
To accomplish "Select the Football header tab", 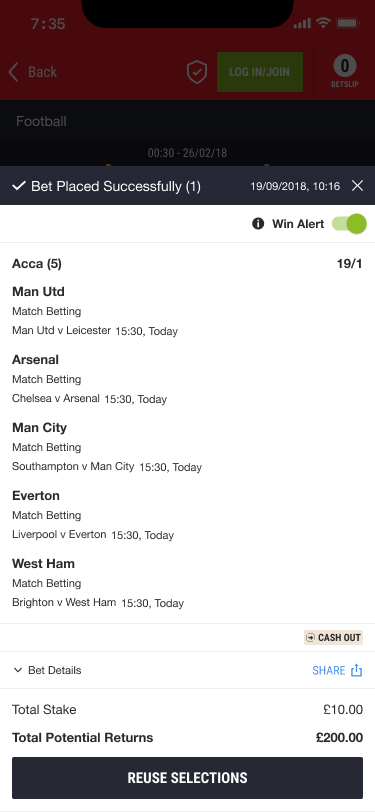I will tap(41, 121).
